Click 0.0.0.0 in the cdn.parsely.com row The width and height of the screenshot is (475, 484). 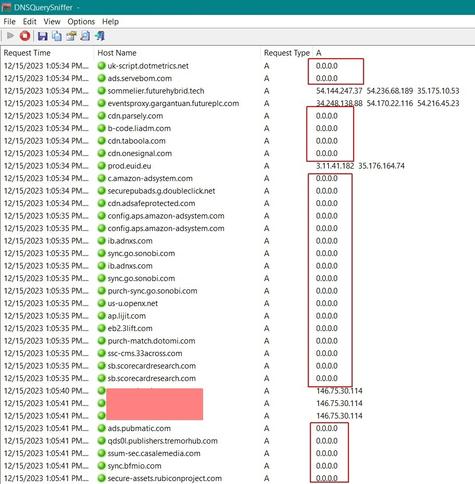point(327,116)
